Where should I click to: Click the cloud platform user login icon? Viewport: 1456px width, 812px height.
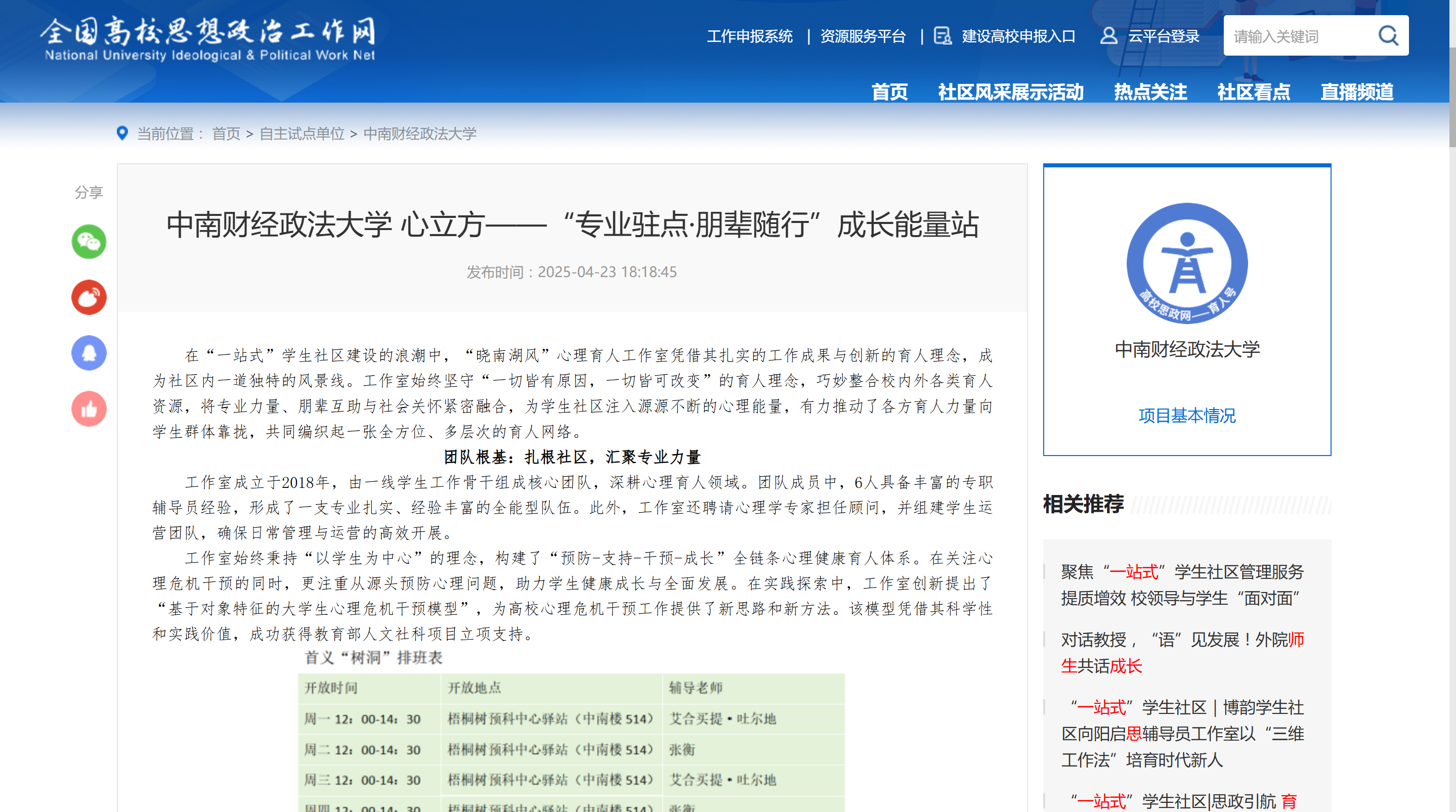coord(1108,36)
